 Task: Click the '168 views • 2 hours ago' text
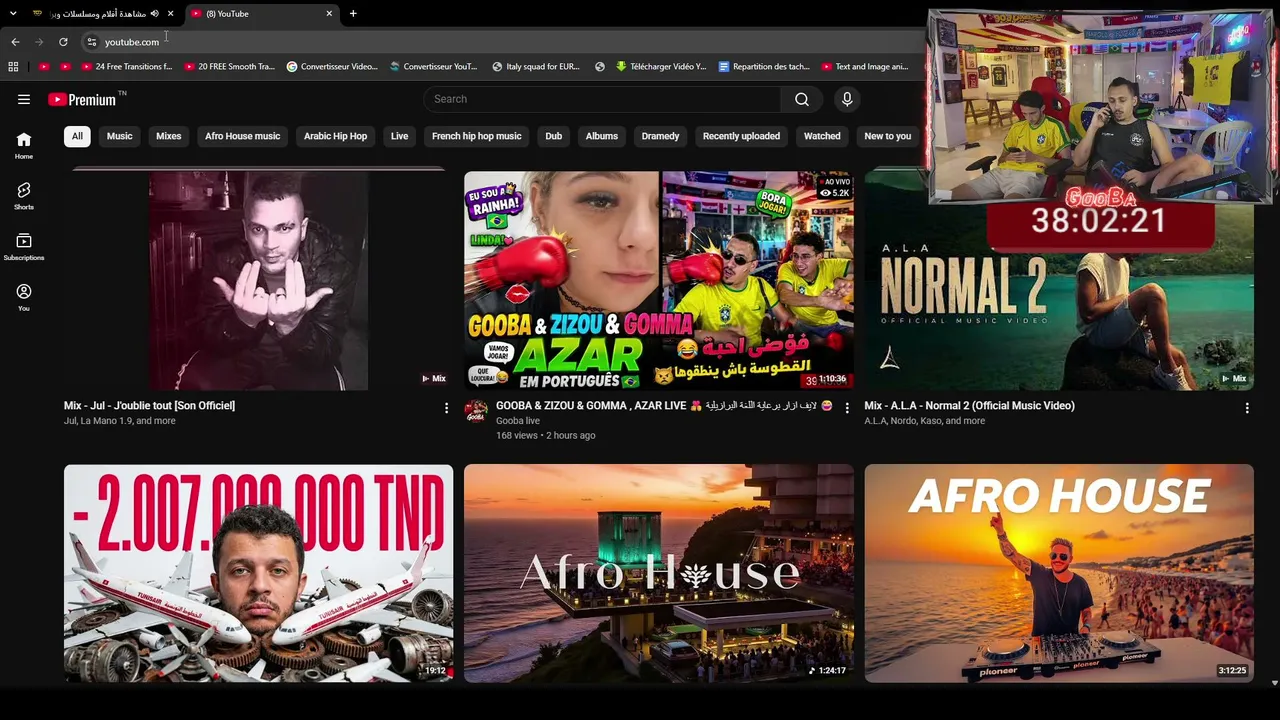tap(545, 435)
